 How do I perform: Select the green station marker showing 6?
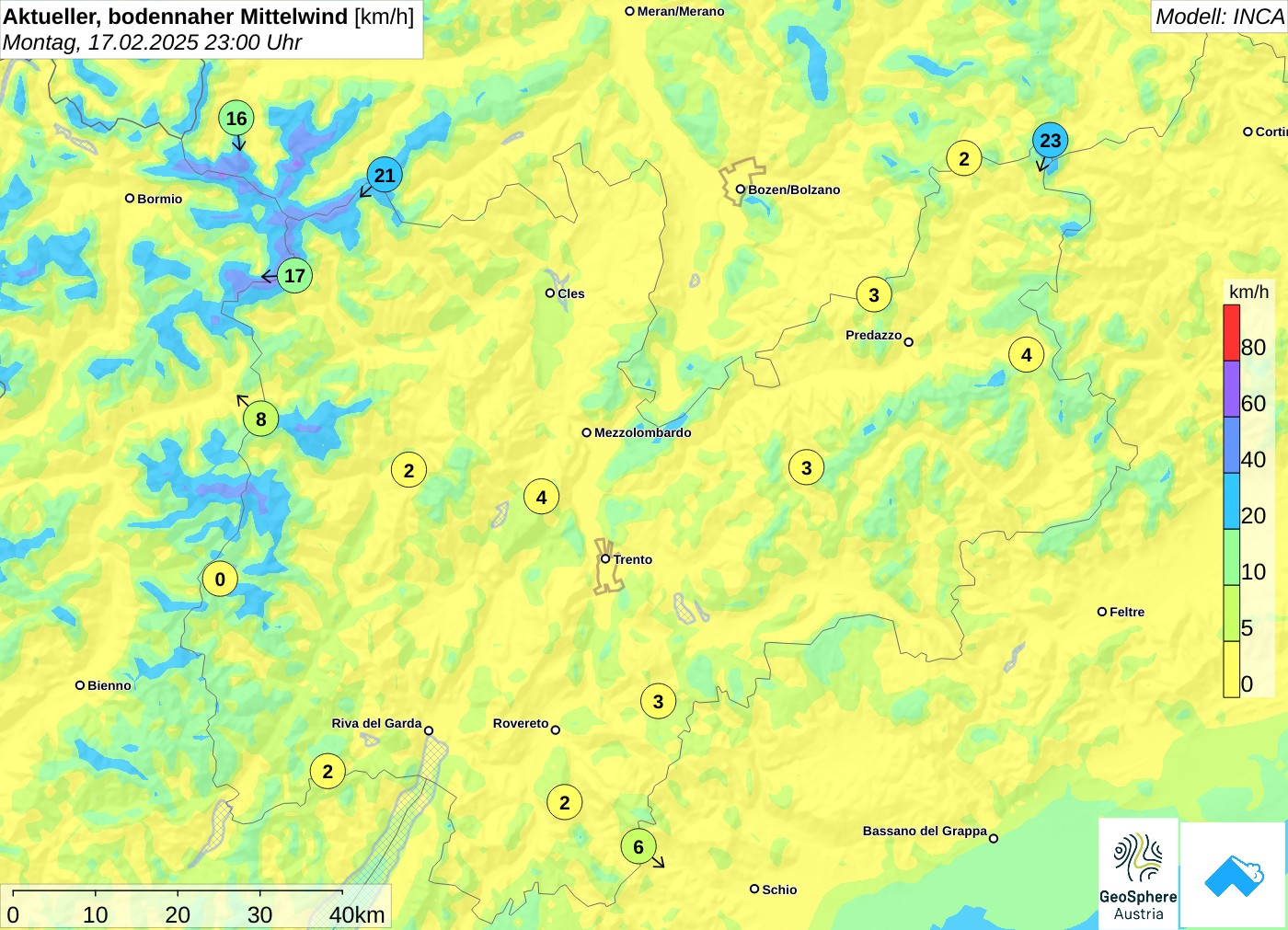pos(638,846)
